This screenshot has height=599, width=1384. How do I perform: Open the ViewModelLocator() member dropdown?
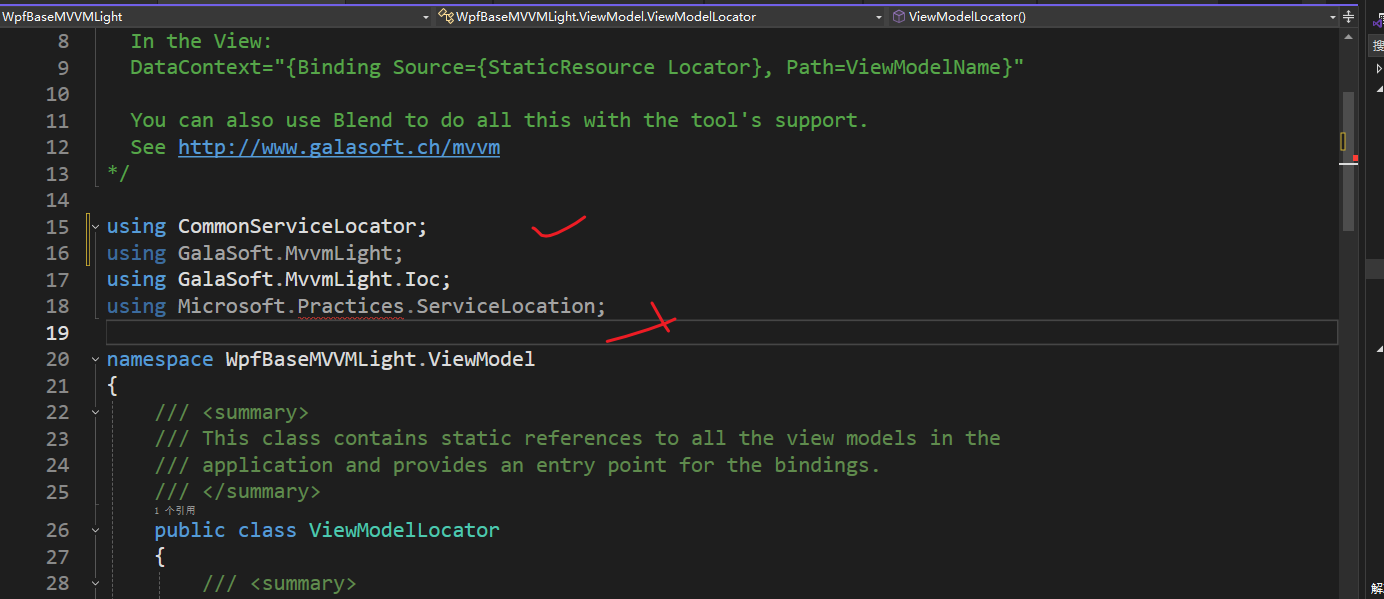(1333, 16)
